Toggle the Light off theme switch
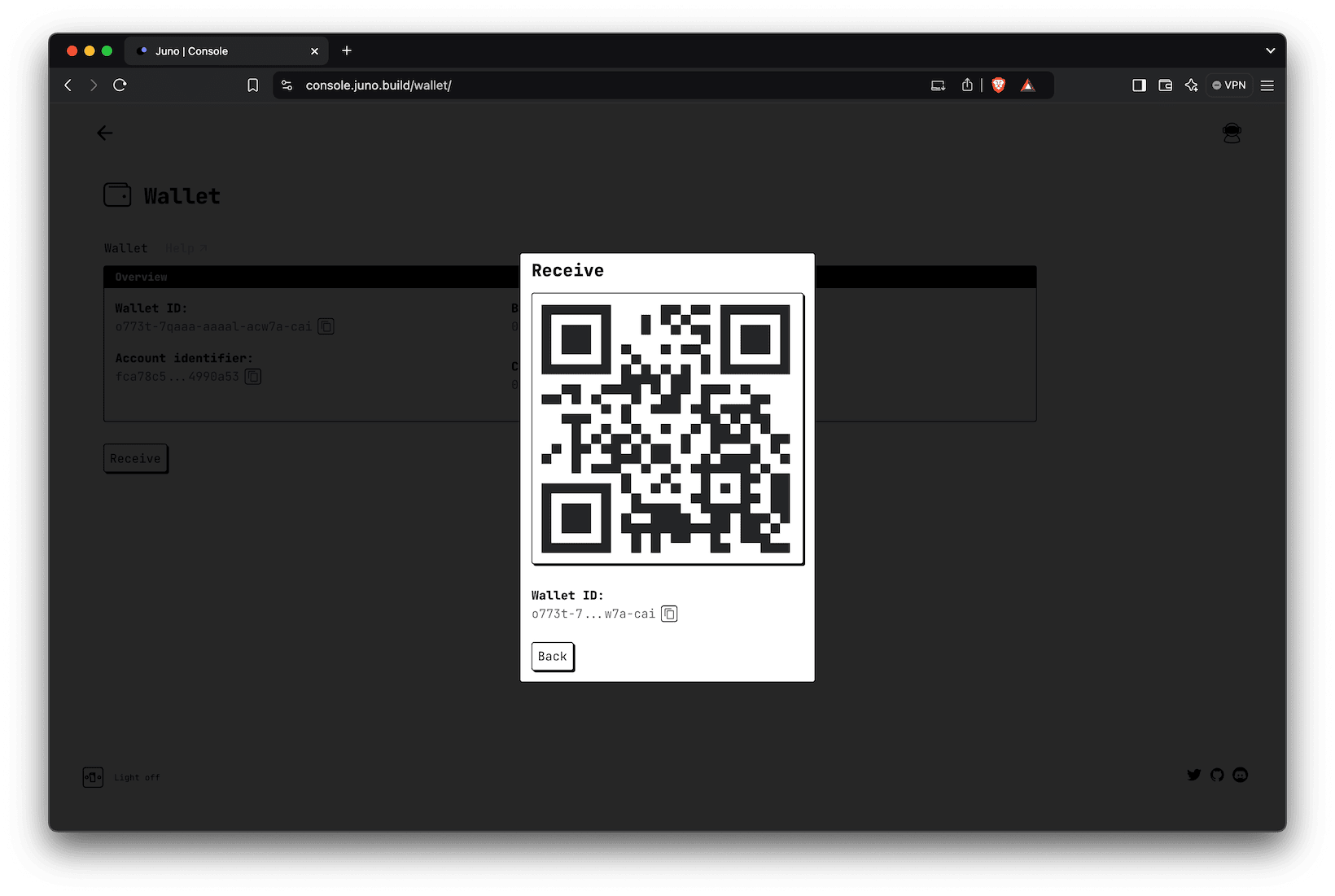The height and width of the screenshot is (896, 1335). 93,777
